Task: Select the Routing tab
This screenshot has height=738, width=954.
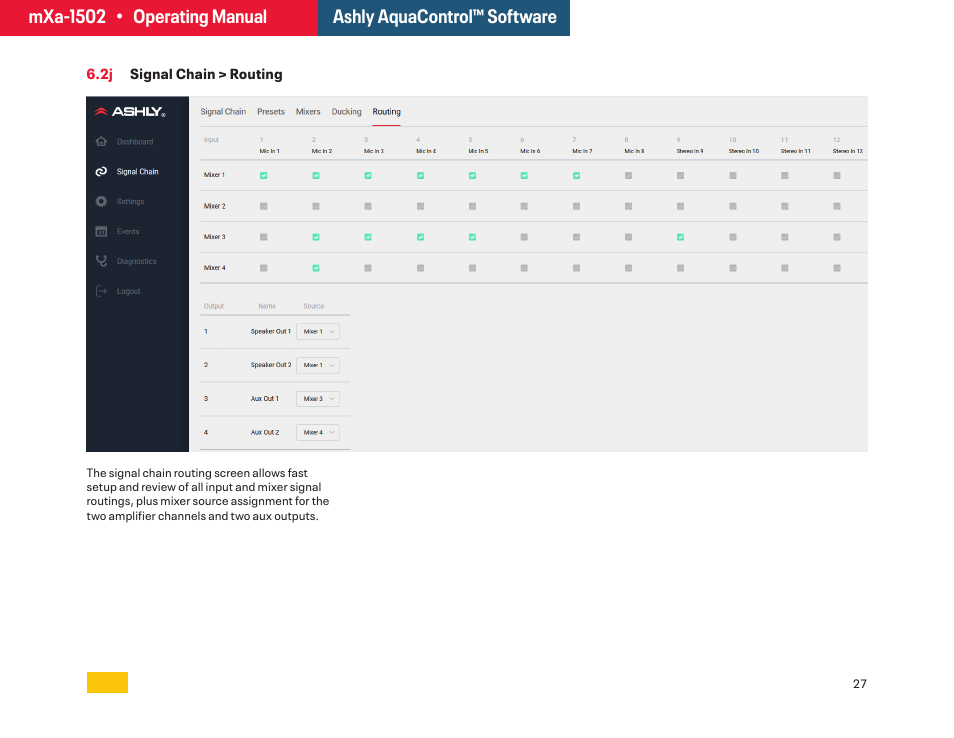Action: pyautogui.click(x=386, y=112)
